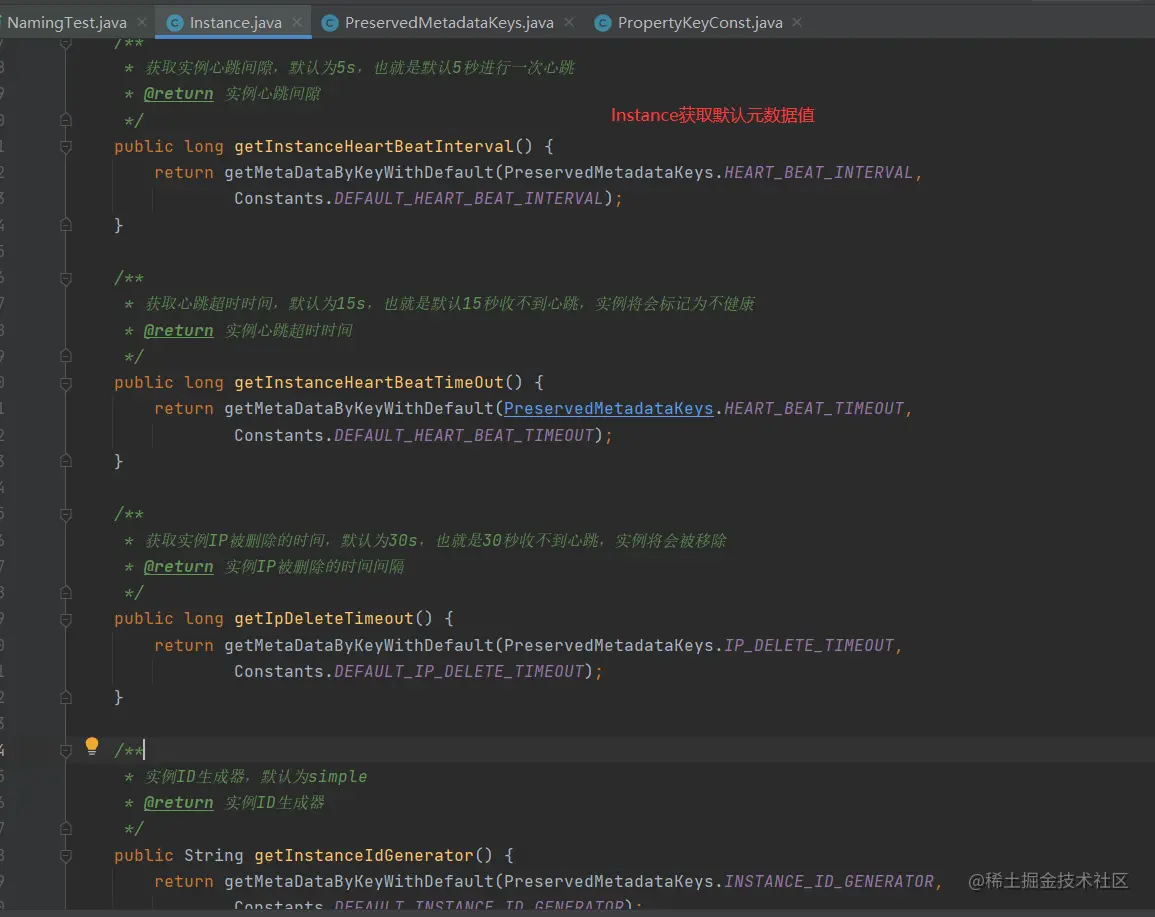Collapse the getInstanceHeartBeatTimeOut method fold marker
The height and width of the screenshot is (917, 1155).
66,383
